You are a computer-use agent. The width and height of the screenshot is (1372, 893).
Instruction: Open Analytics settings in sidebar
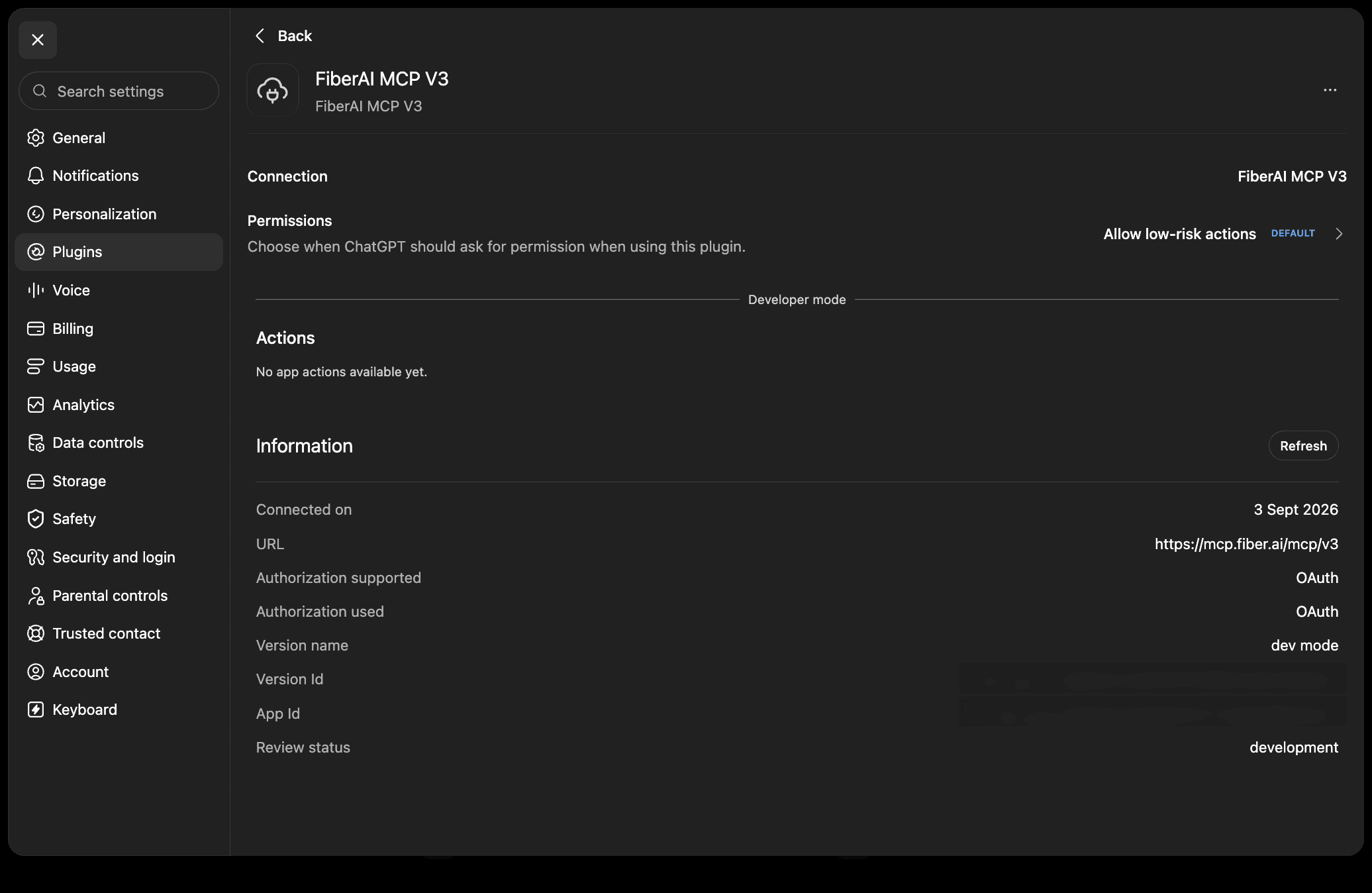(119, 405)
